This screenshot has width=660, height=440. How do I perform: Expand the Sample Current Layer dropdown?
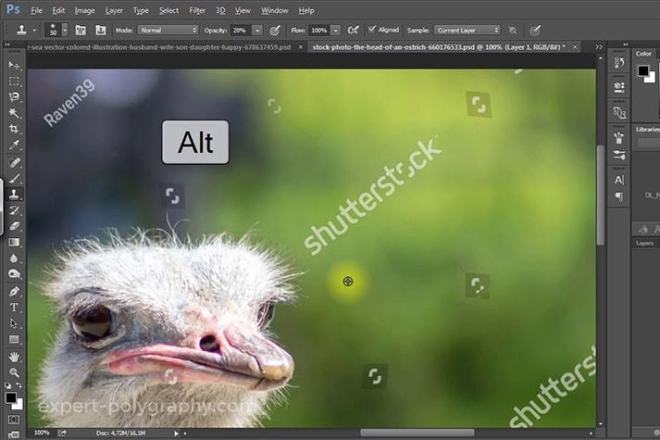(467, 30)
